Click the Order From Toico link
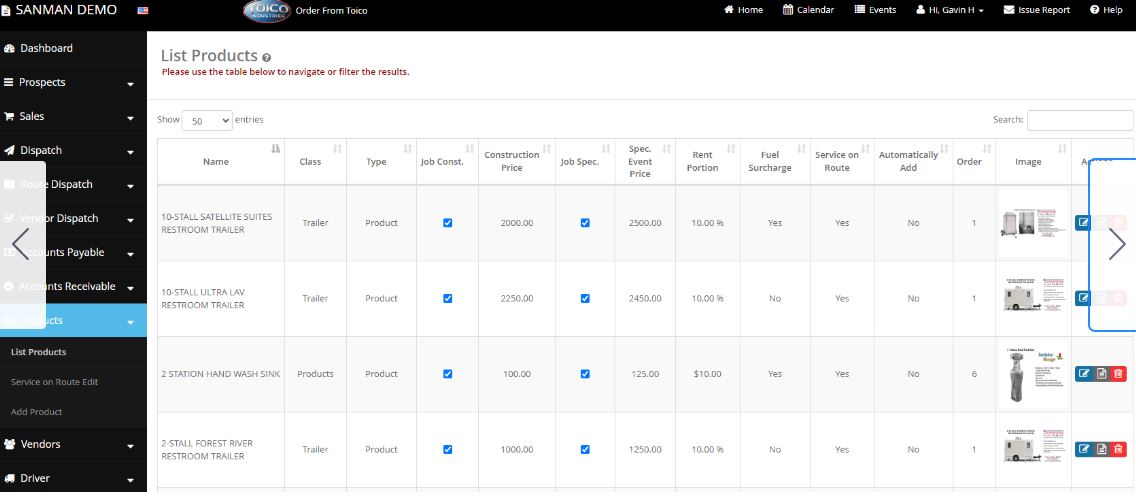This screenshot has width=1136, height=496. pyautogui.click(x=331, y=11)
